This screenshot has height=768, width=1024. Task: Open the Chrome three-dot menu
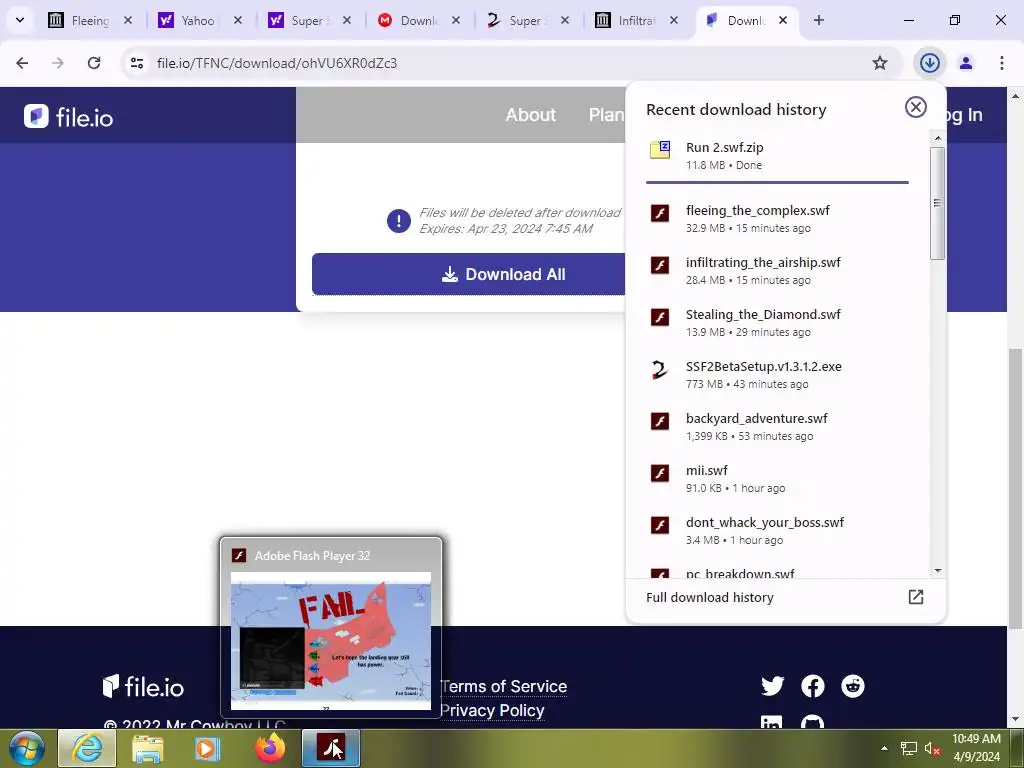point(1001,63)
